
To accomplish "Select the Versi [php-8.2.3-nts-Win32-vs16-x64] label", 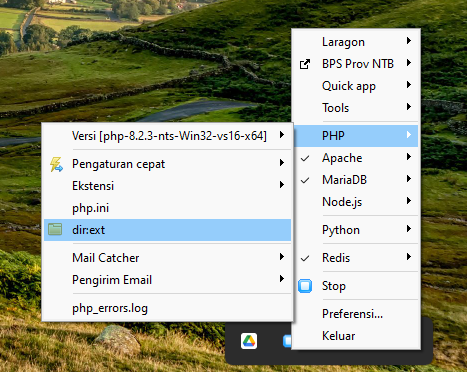I will 169,136.
